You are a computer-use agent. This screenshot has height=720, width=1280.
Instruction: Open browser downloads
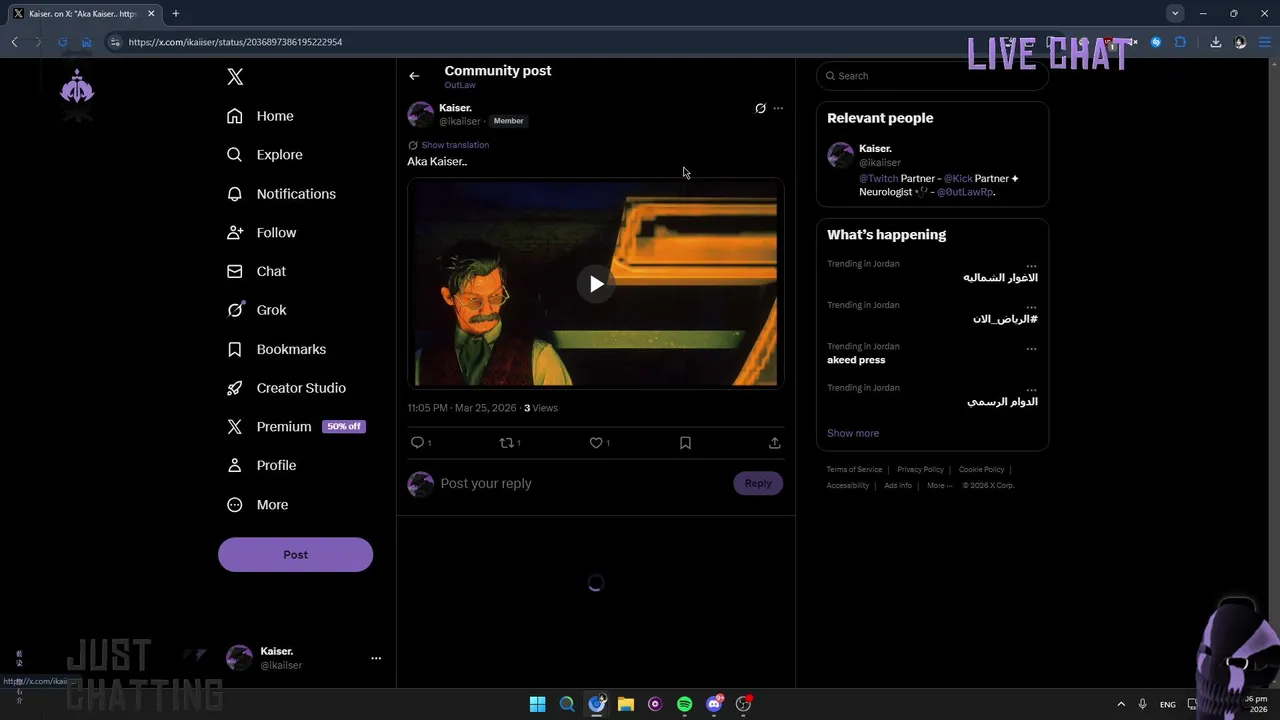click(x=1215, y=42)
